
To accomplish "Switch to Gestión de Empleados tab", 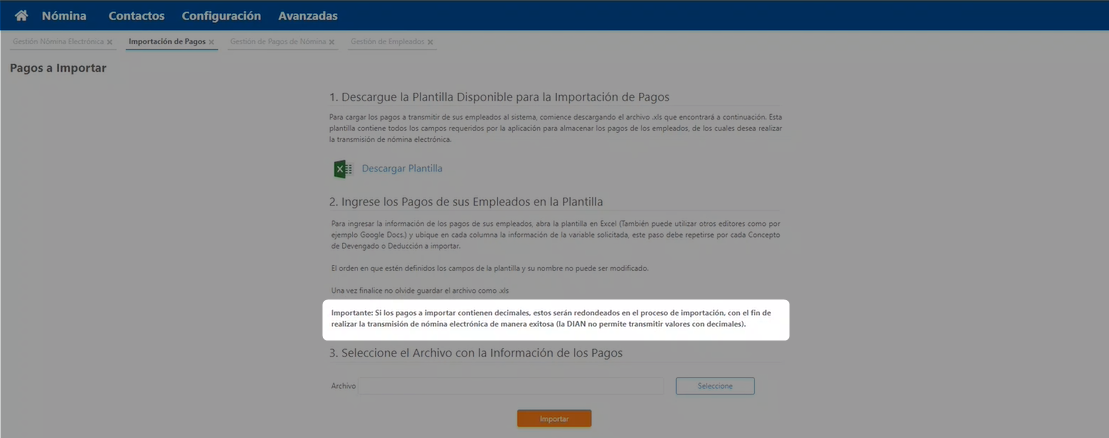I will [x=387, y=42].
